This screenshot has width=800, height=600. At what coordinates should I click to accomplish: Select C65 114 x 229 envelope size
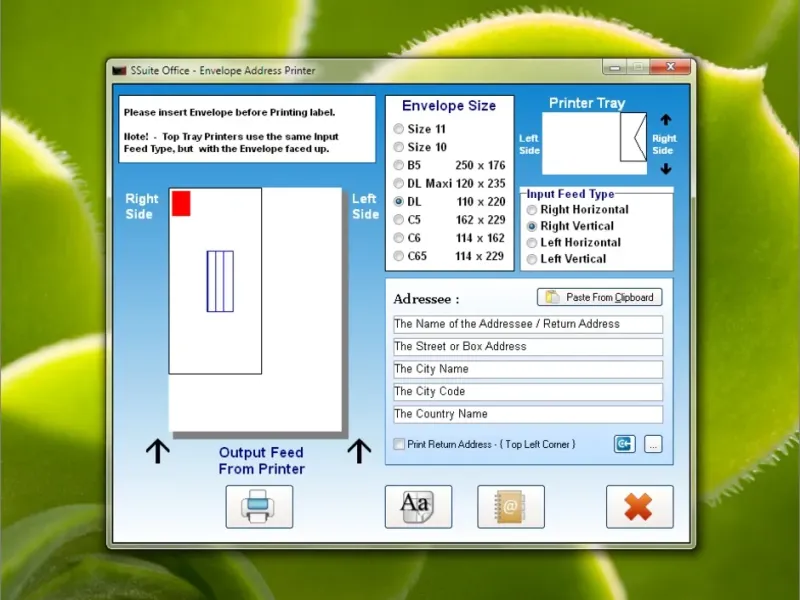(x=449, y=256)
